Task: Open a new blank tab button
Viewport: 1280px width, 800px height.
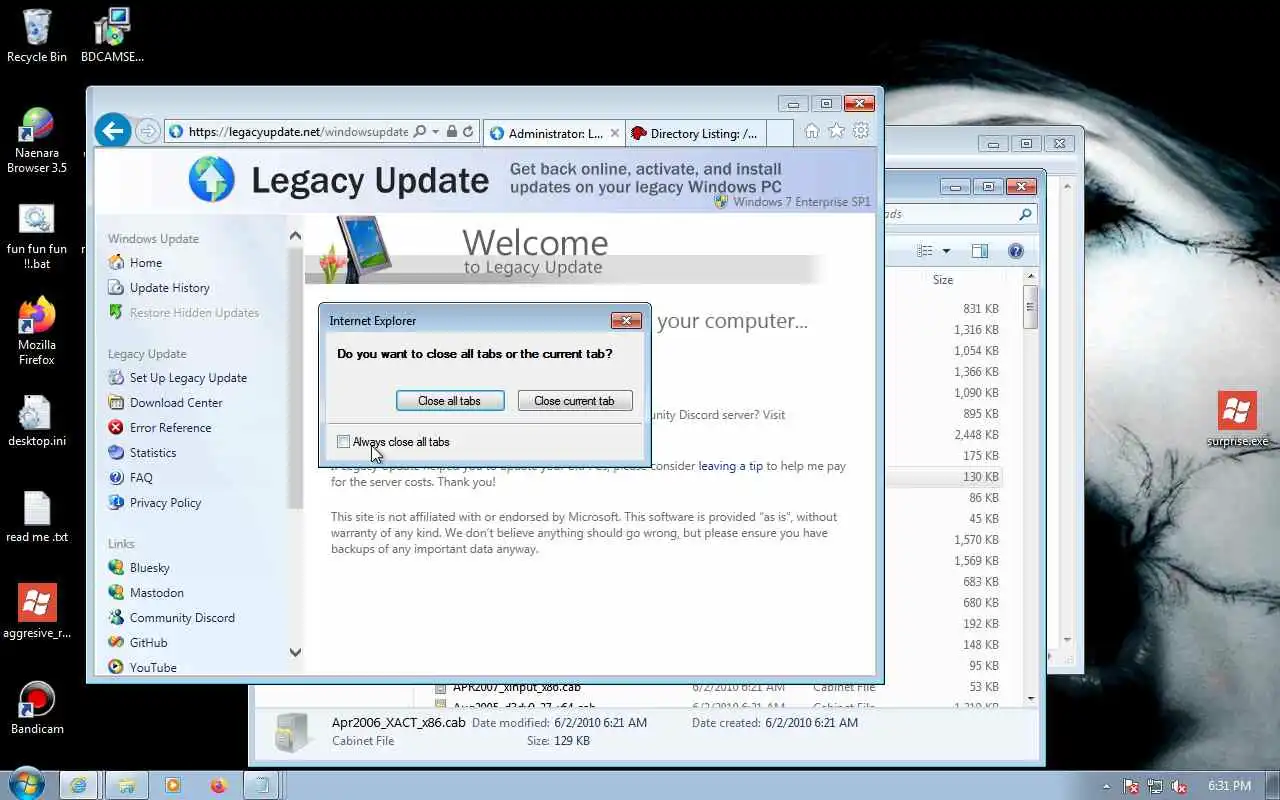Action: point(780,133)
